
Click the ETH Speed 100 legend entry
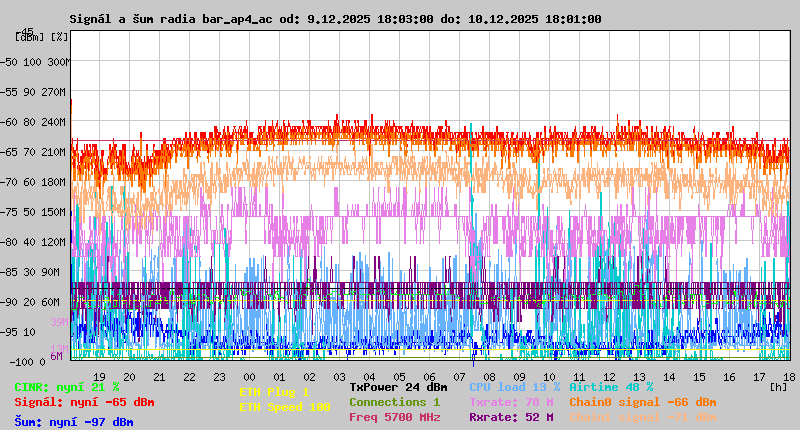tap(284, 407)
